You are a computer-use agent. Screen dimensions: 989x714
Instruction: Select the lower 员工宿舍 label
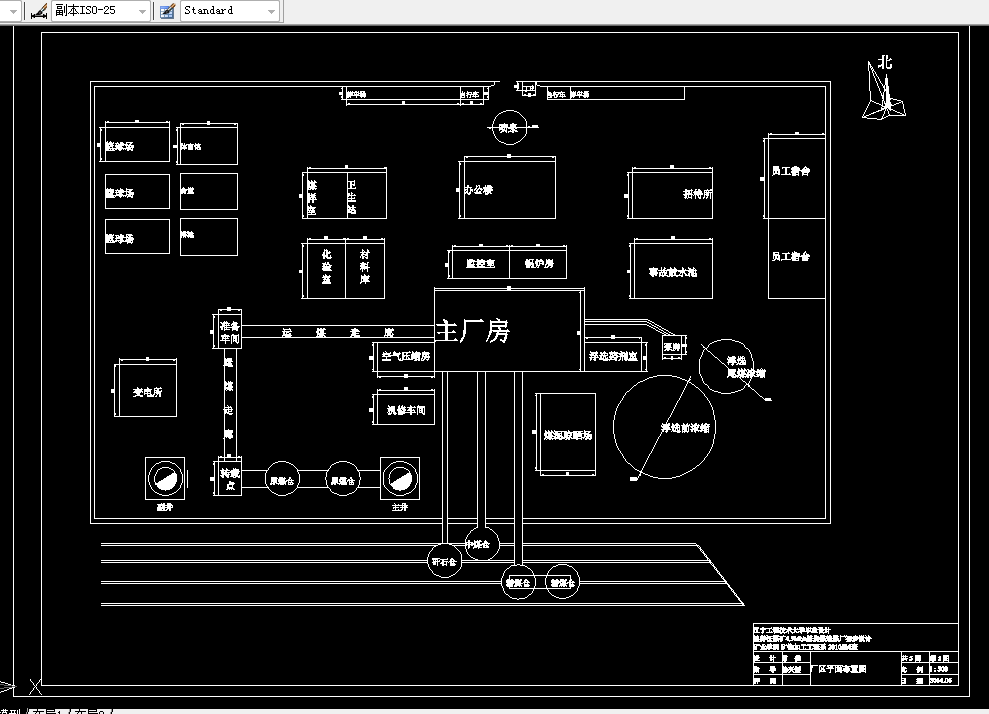pyautogui.click(x=790, y=256)
